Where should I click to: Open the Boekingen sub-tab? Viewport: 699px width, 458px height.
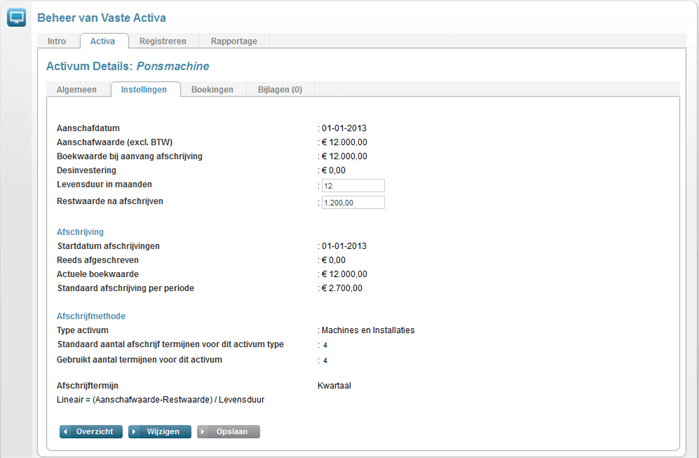(212, 90)
